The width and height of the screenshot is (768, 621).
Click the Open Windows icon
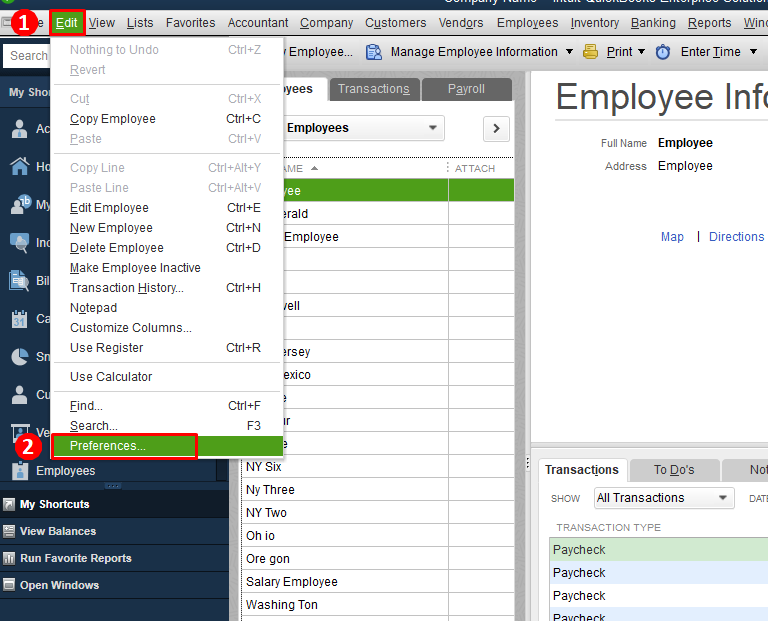(9, 585)
